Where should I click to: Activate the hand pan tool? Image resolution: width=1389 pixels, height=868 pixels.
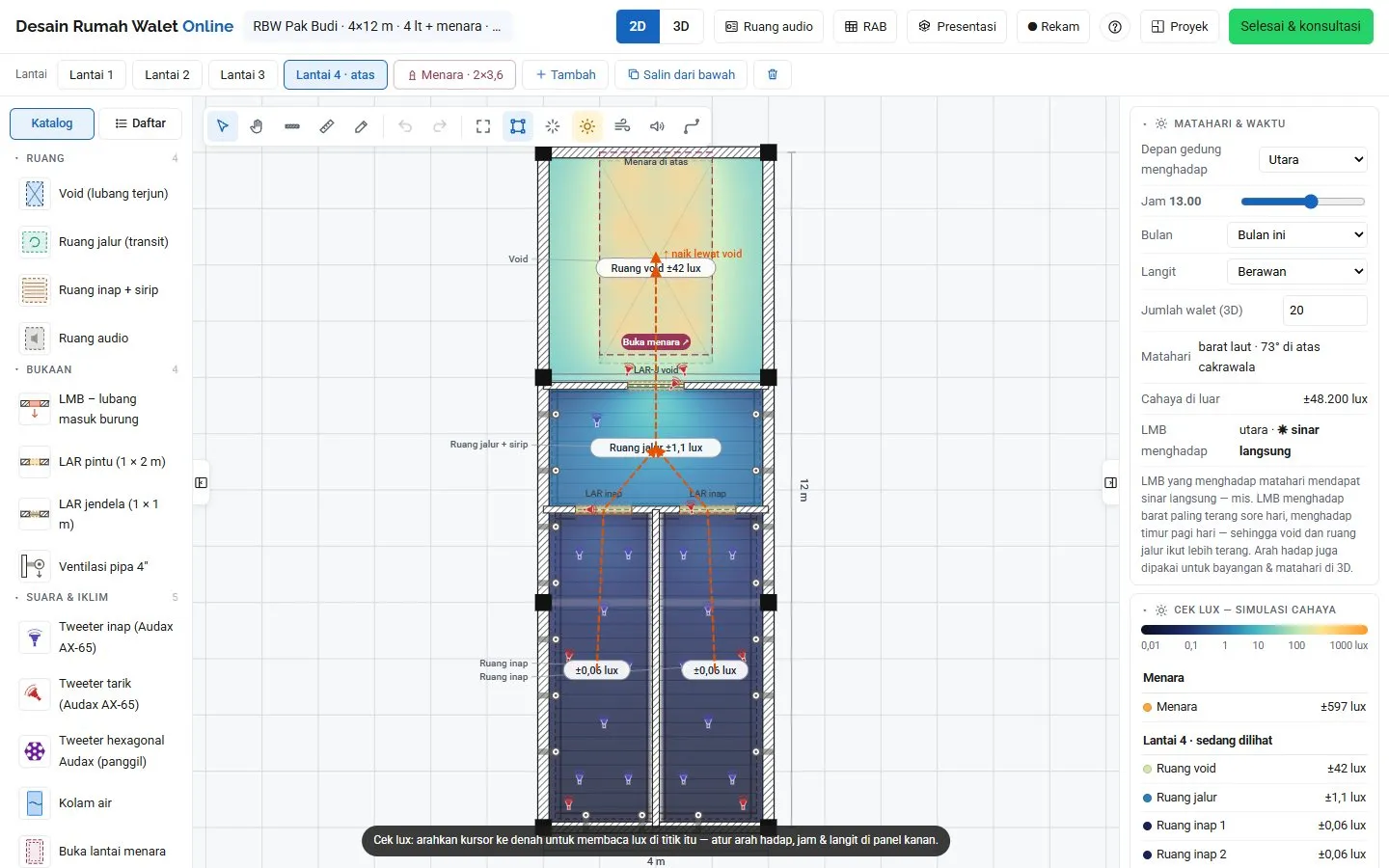tap(257, 126)
